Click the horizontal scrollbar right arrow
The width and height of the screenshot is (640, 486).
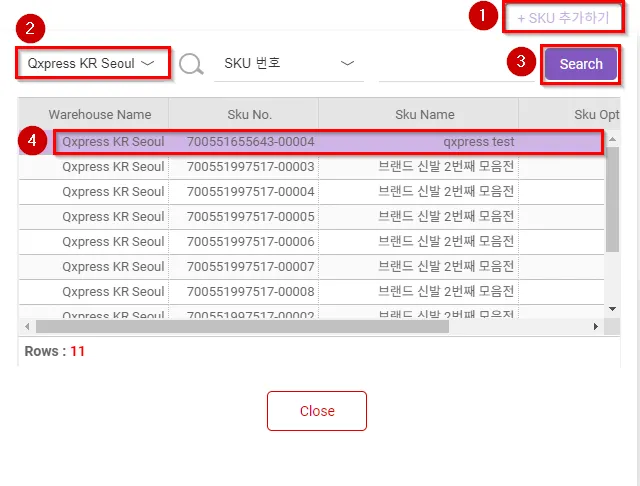(x=596, y=326)
